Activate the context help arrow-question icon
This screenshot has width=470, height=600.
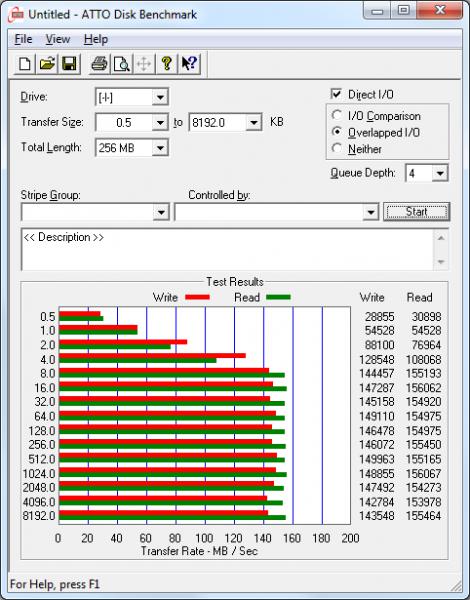[189, 64]
